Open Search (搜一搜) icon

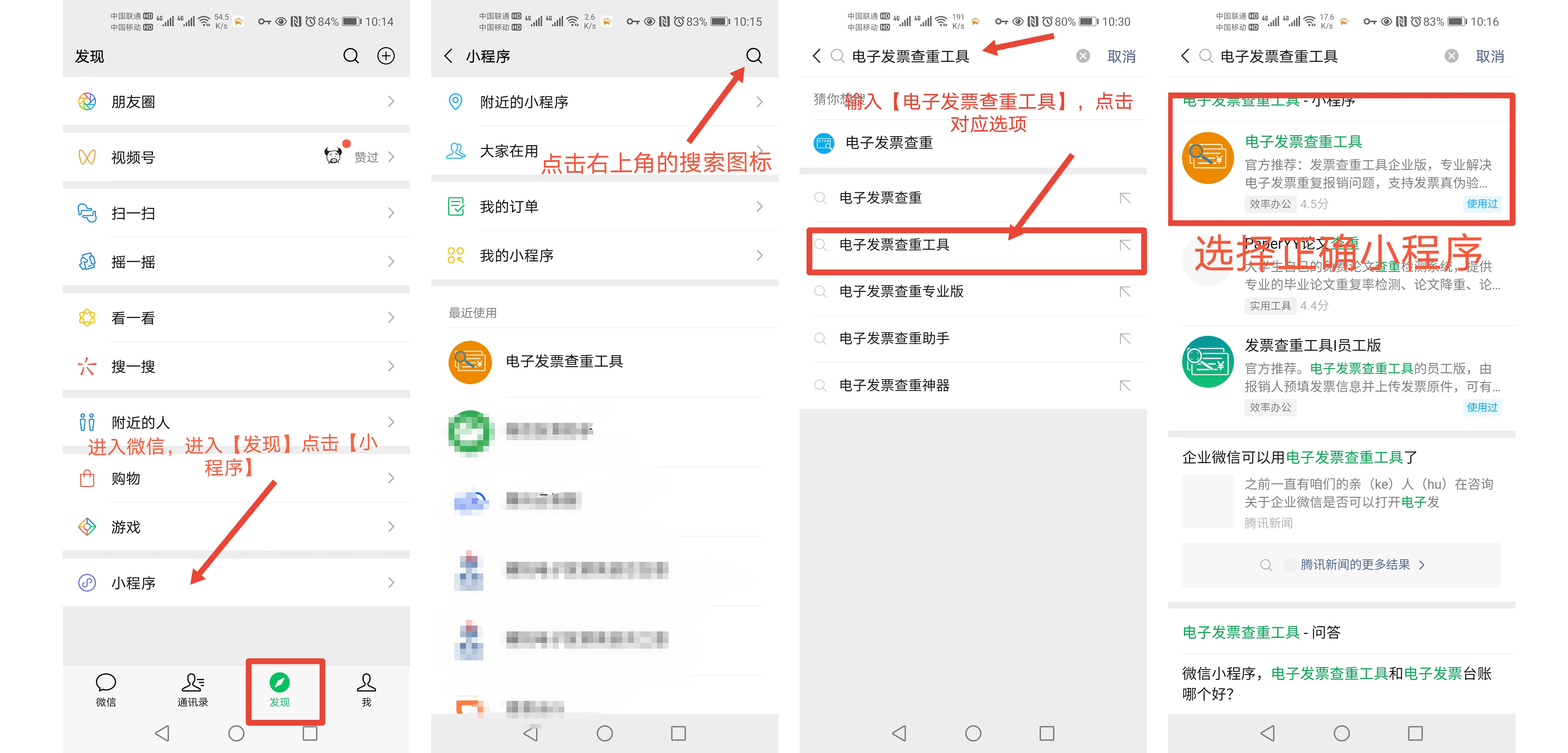pos(87,366)
